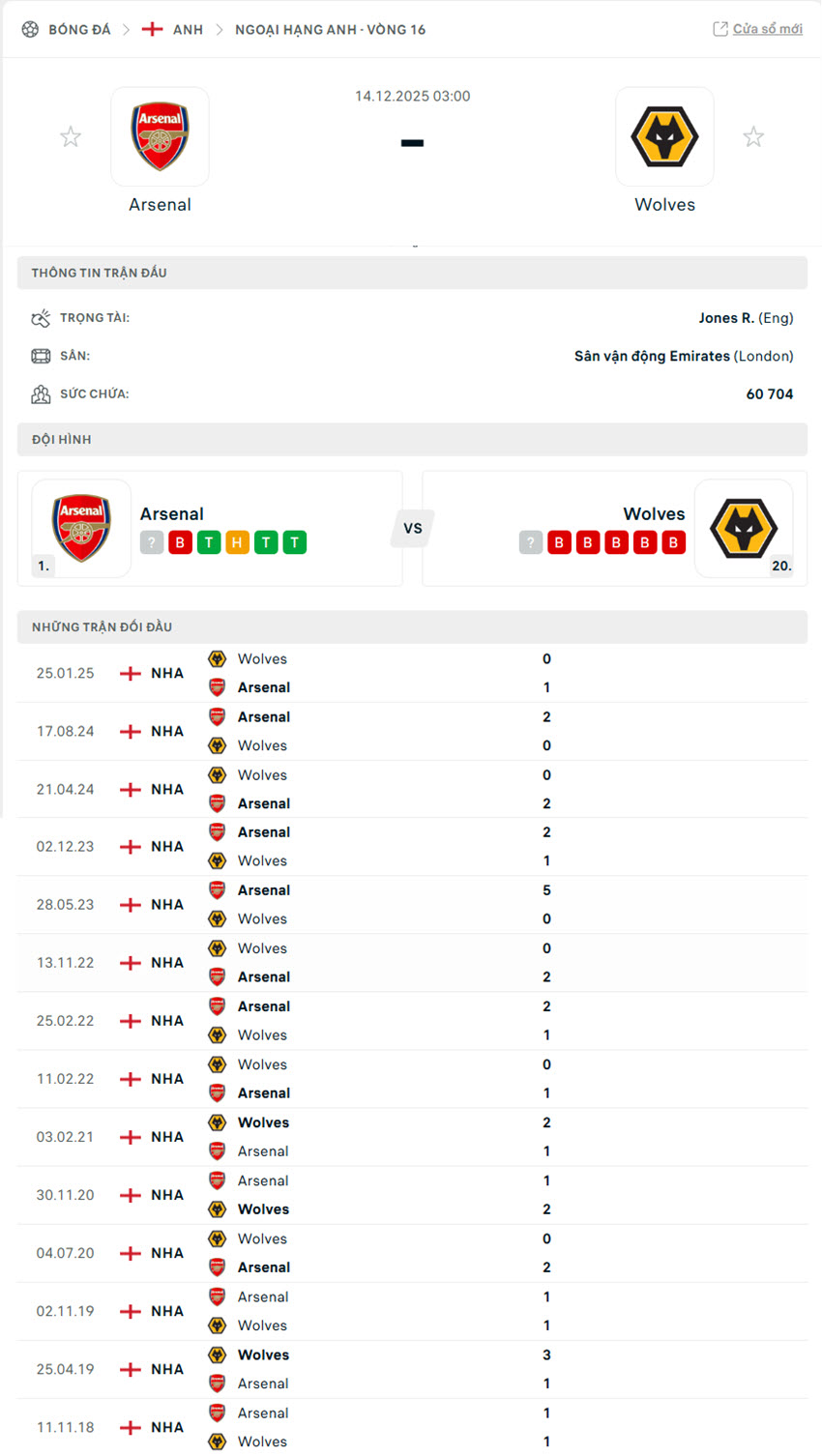This screenshot has height=1456, width=822.
Task: Click the capacity icon next to SỨC CHỨA
Action: coord(41,393)
